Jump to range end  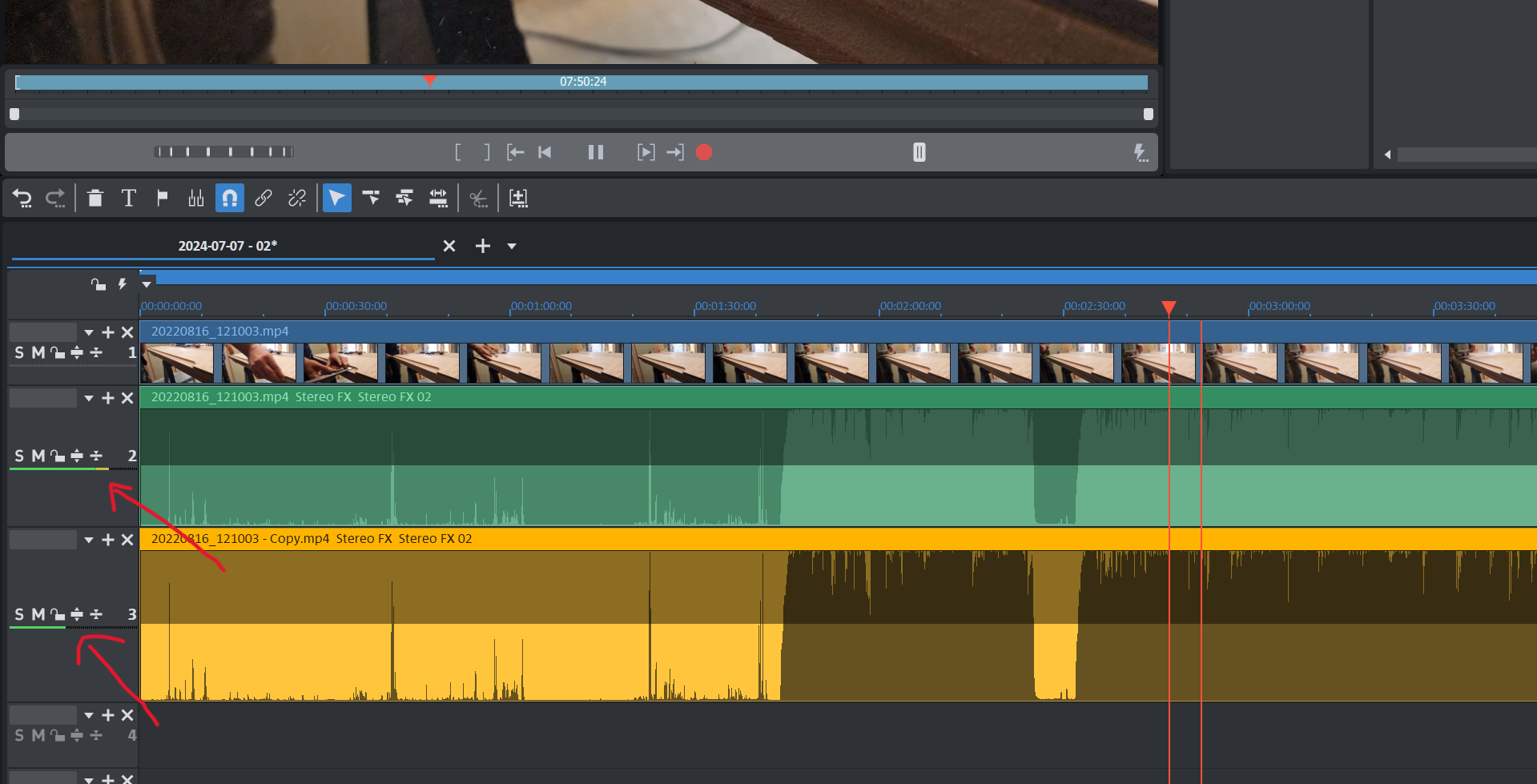click(x=675, y=152)
